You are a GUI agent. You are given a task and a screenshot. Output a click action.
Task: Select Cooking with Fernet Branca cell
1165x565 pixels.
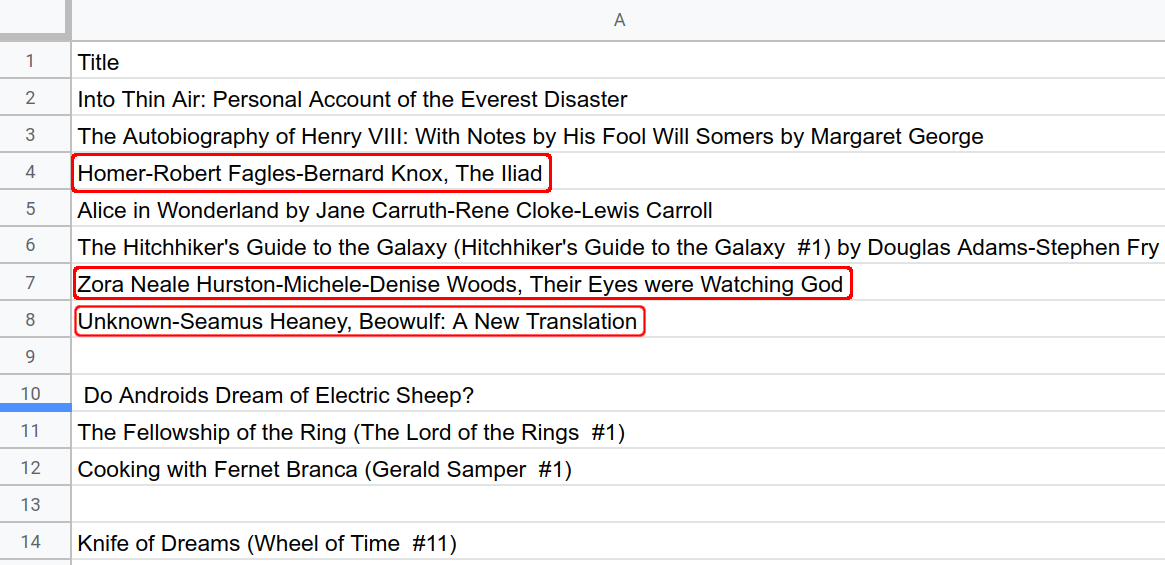point(324,470)
